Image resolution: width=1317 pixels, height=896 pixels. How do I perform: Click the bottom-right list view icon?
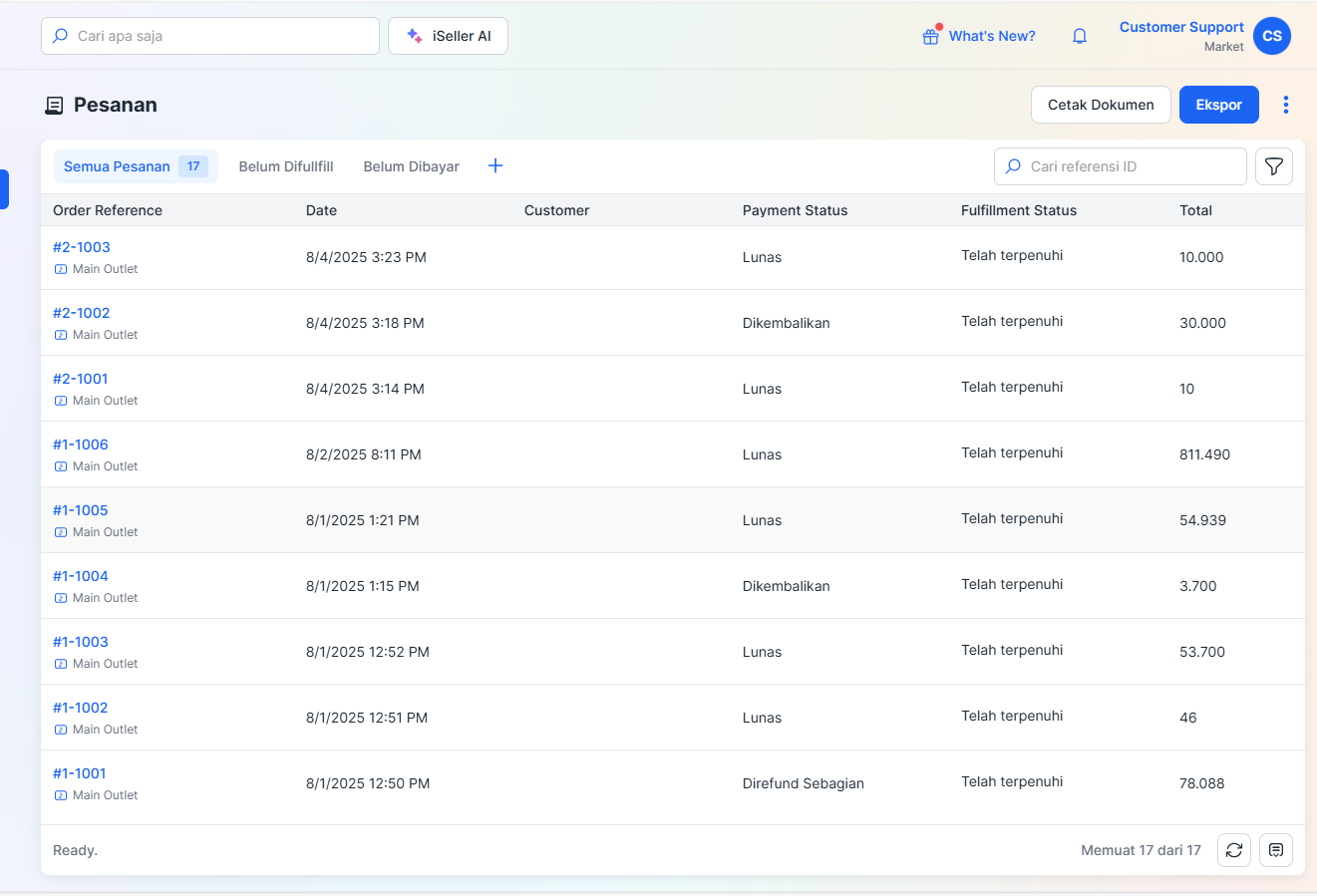click(x=1276, y=850)
